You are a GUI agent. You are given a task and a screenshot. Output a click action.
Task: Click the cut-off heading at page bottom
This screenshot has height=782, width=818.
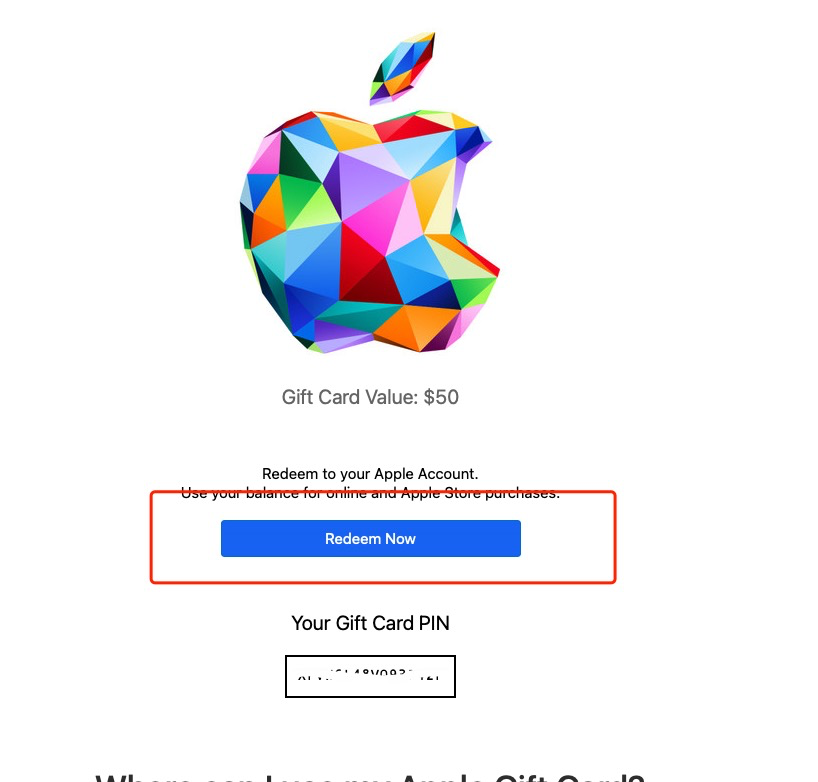(370, 777)
